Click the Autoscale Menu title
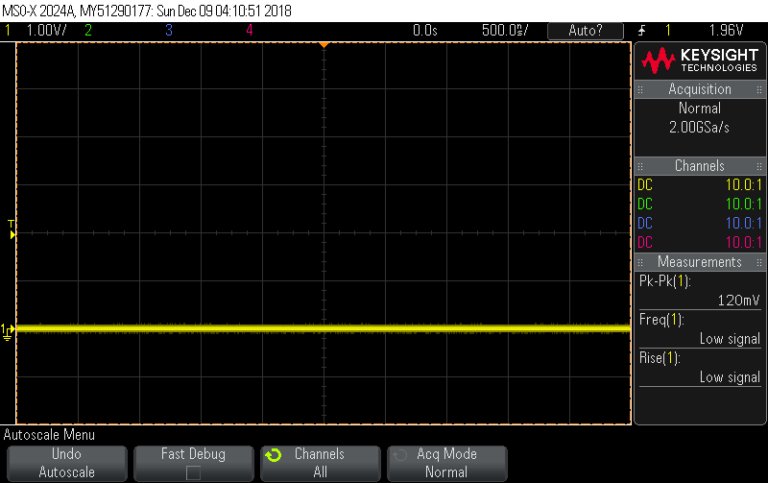The image size is (768, 483). tap(49, 435)
